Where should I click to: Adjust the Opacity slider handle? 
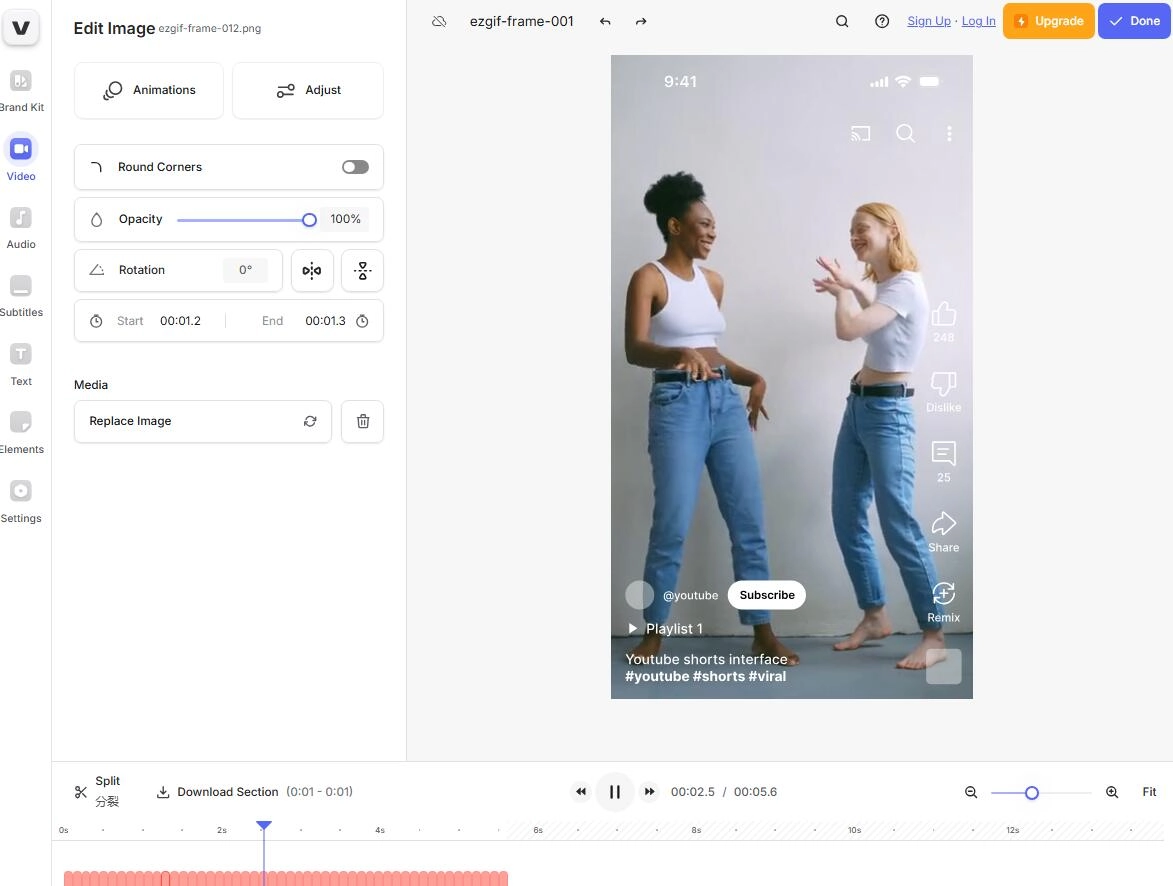309,220
